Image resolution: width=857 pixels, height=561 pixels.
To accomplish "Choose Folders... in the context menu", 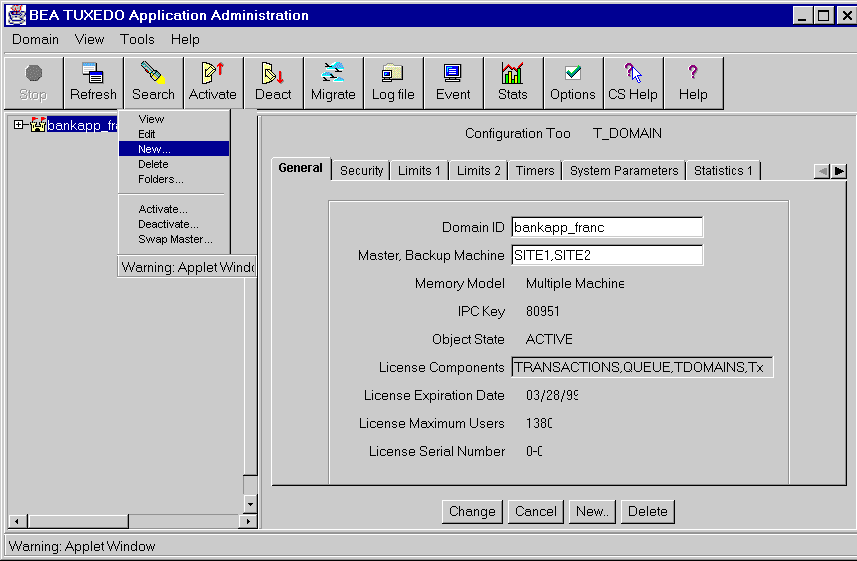I will [174, 179].
